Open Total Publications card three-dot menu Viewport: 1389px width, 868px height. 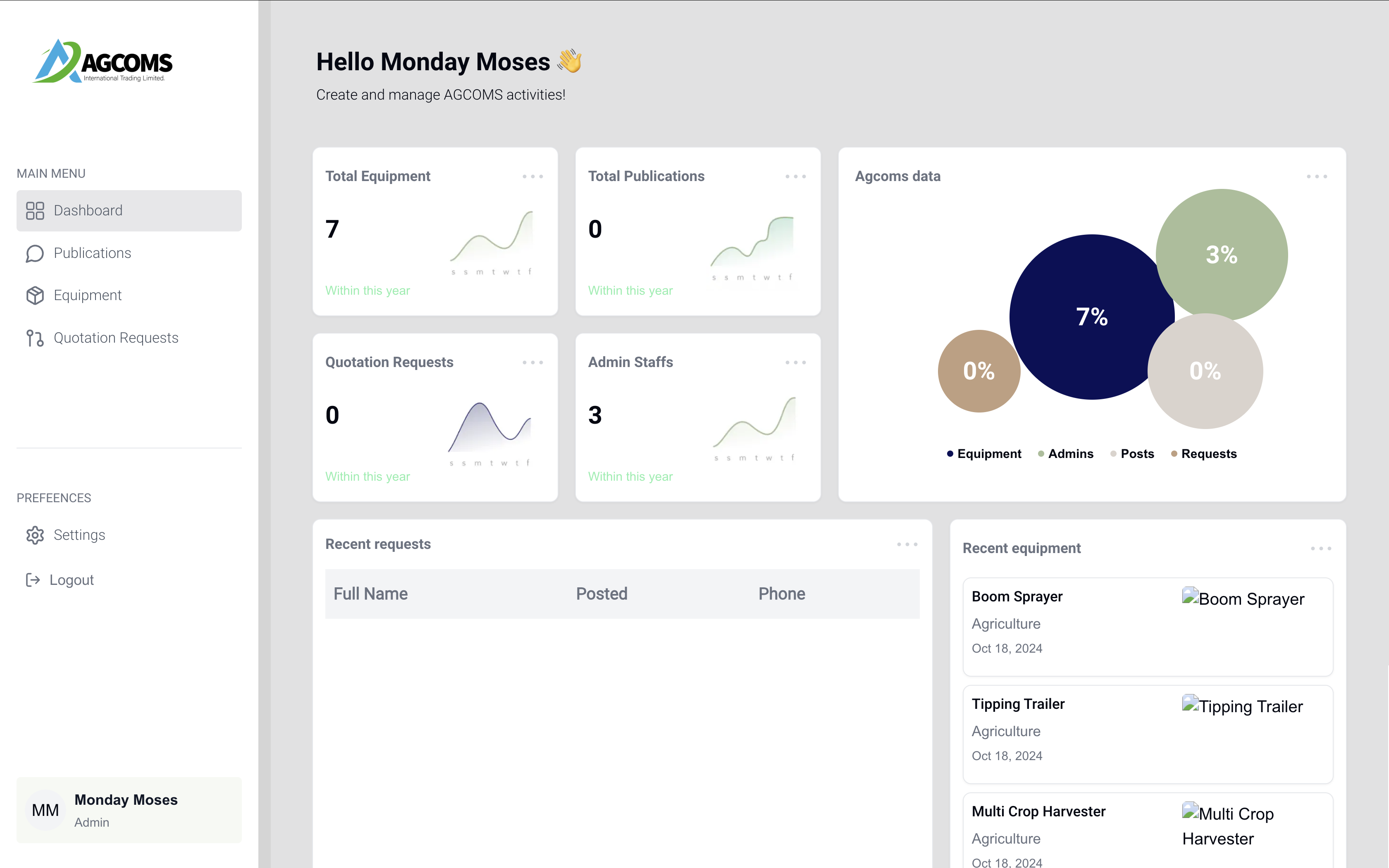point(795,176)
